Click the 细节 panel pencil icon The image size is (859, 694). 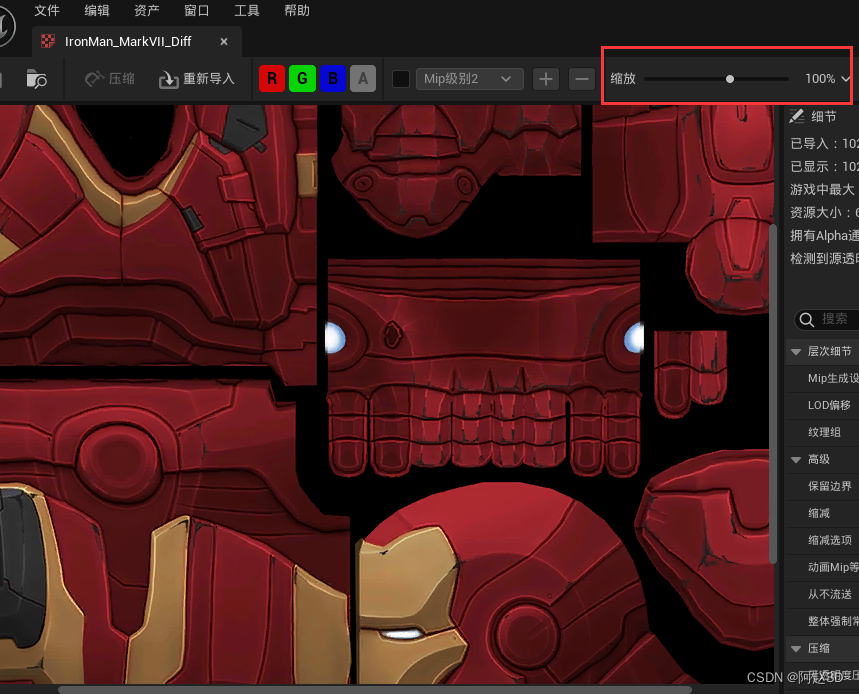click(797, 116)
